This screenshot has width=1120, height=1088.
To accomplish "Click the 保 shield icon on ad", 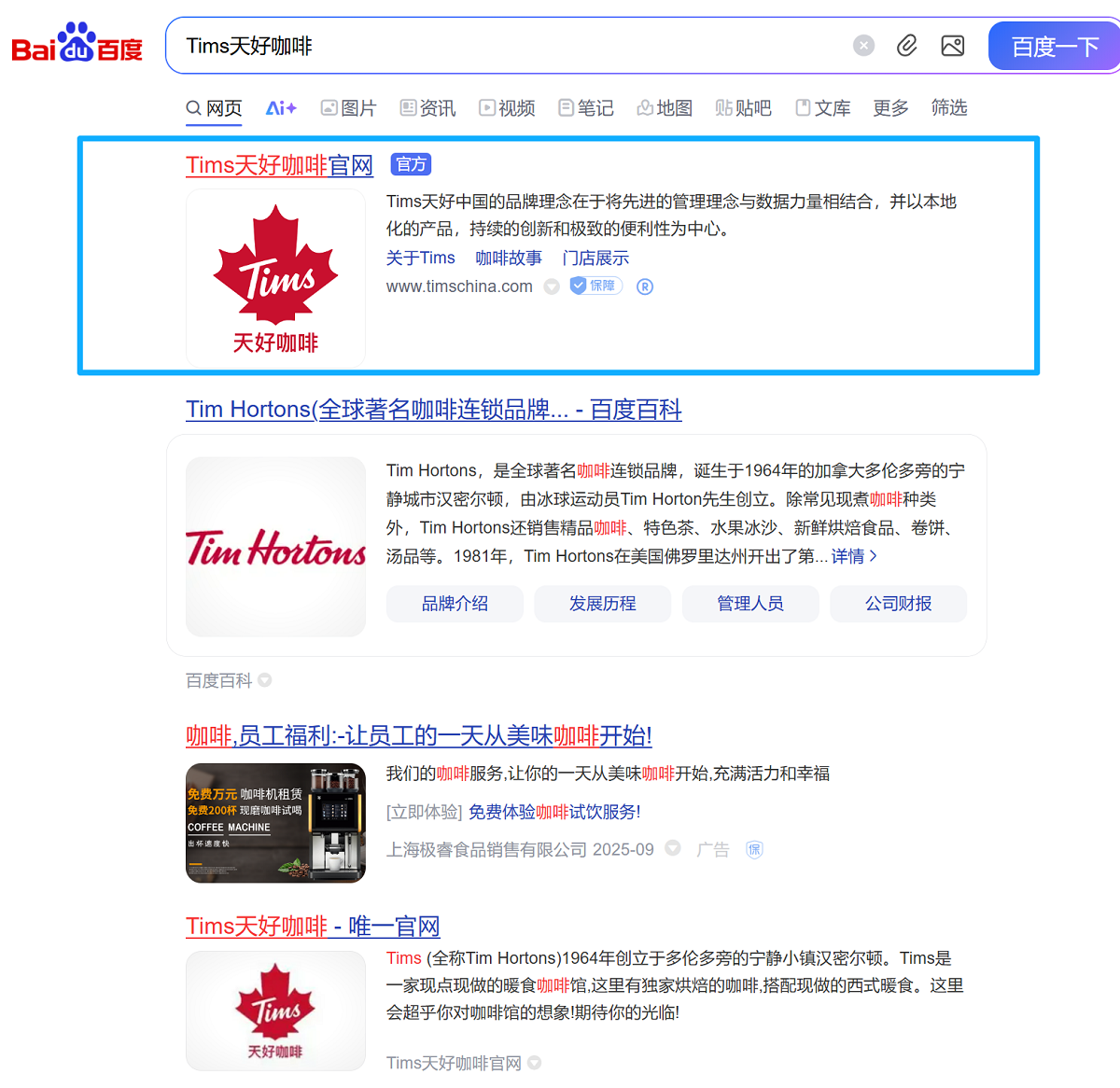I will [x=755, y=849].
